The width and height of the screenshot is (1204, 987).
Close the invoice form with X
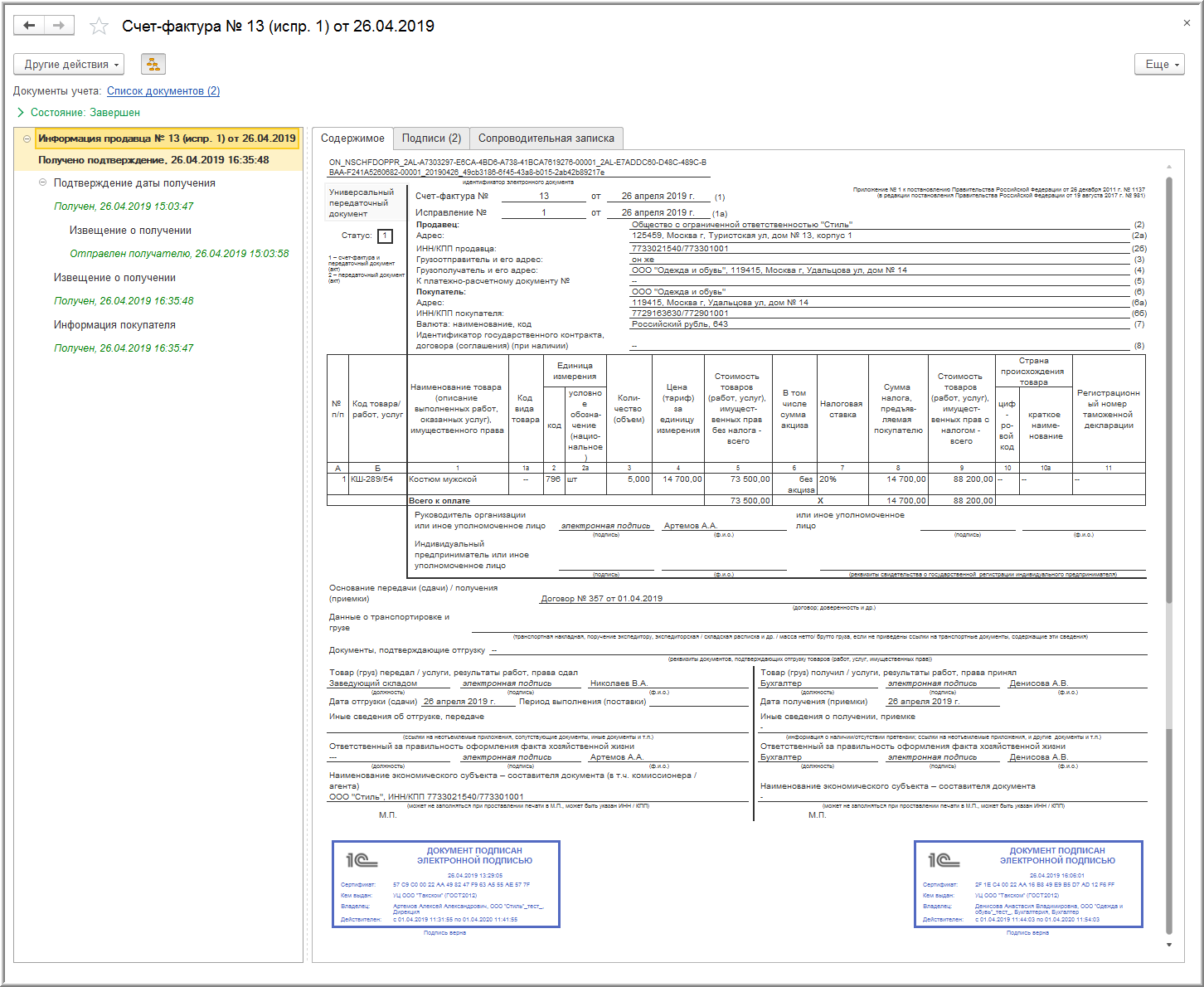[1187, 23]
